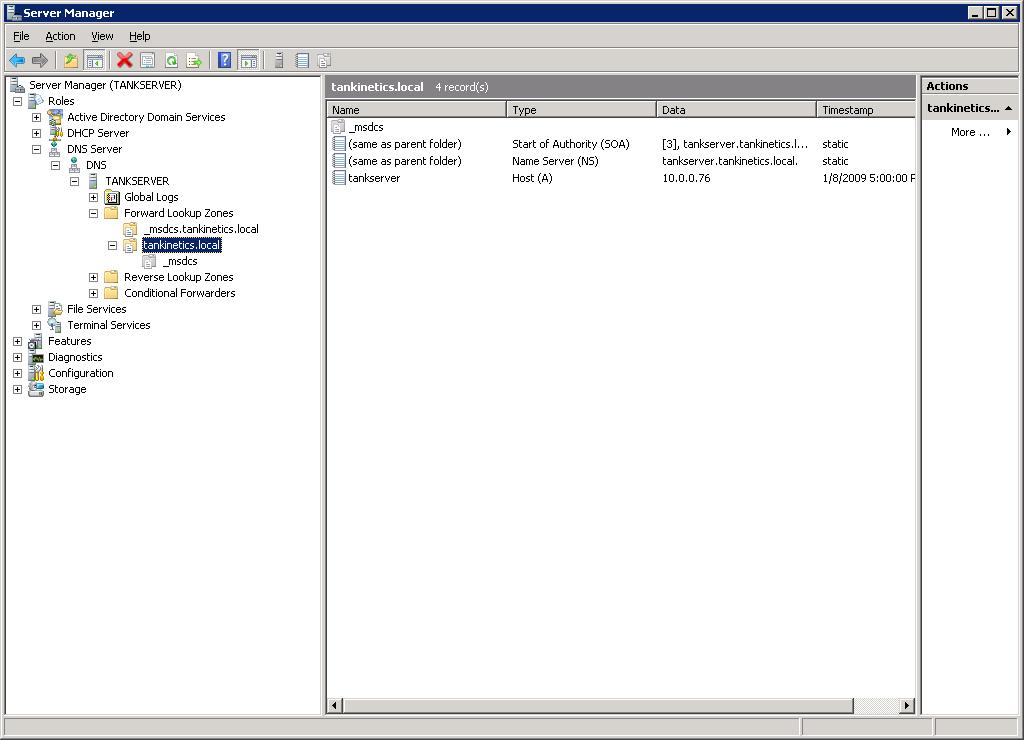
Task: Expand the Storage node
Action: click(x=18, y=389)
